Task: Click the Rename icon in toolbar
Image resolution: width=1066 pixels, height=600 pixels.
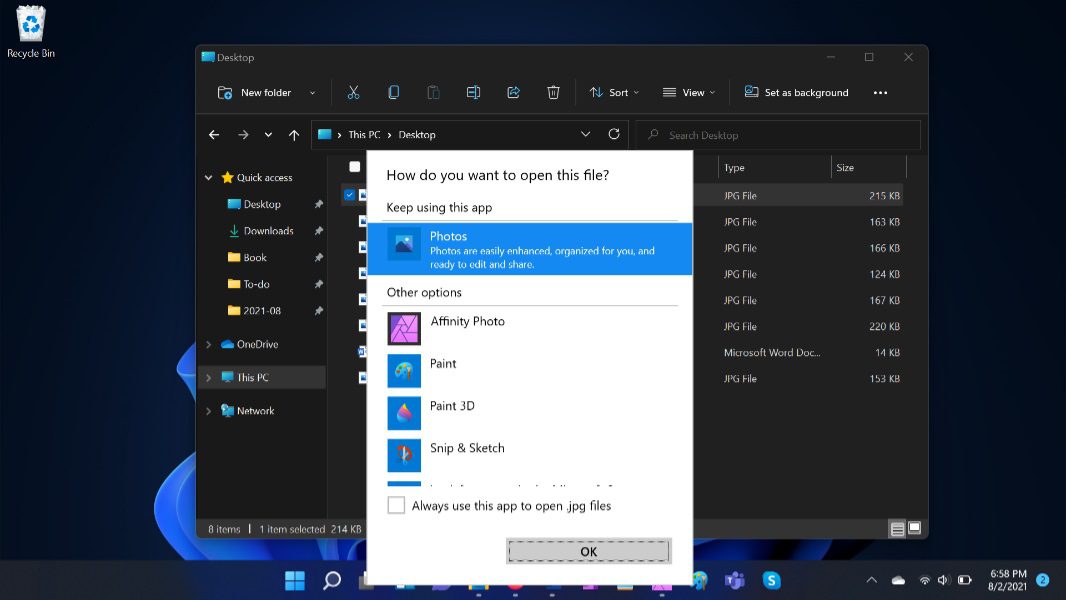Action: click(473, 92)
